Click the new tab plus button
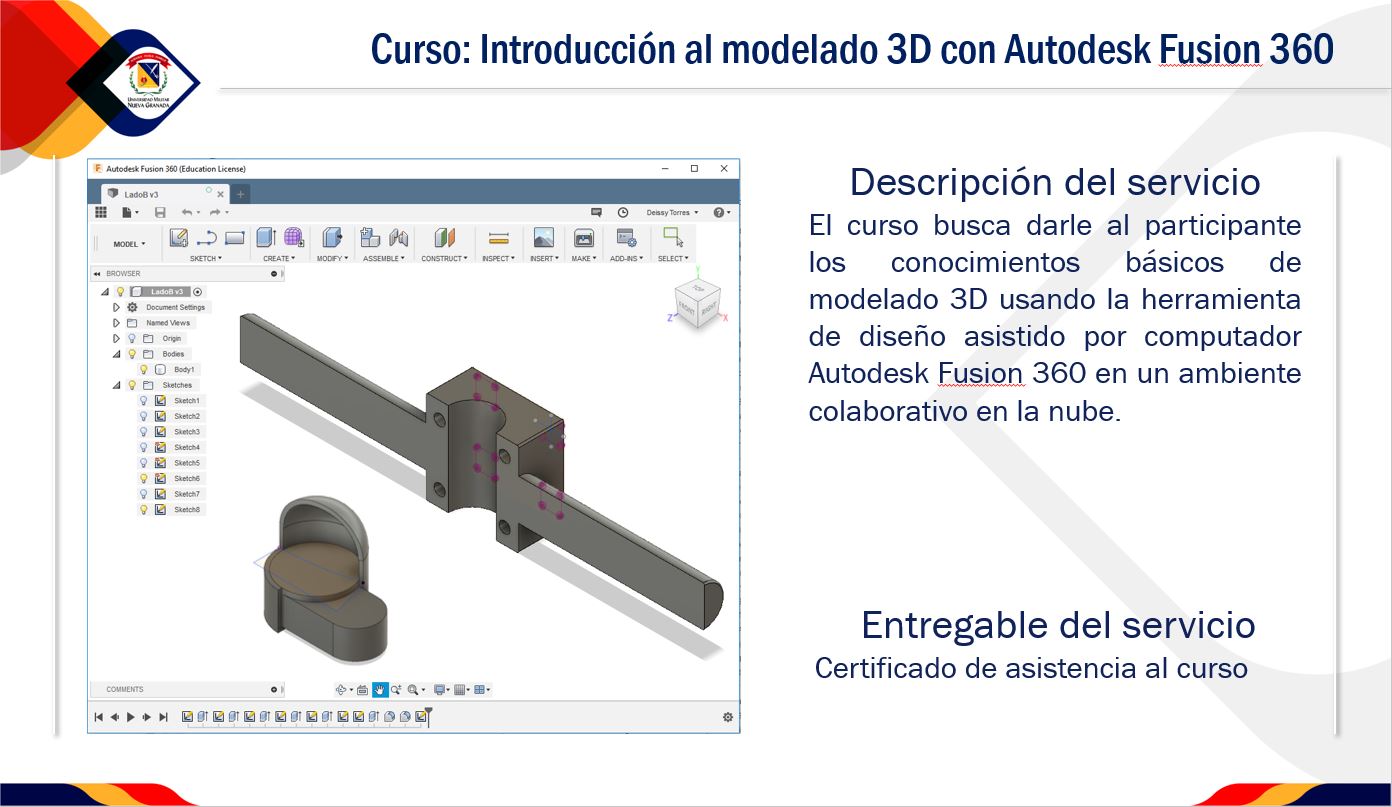 [x=241, y=194]
